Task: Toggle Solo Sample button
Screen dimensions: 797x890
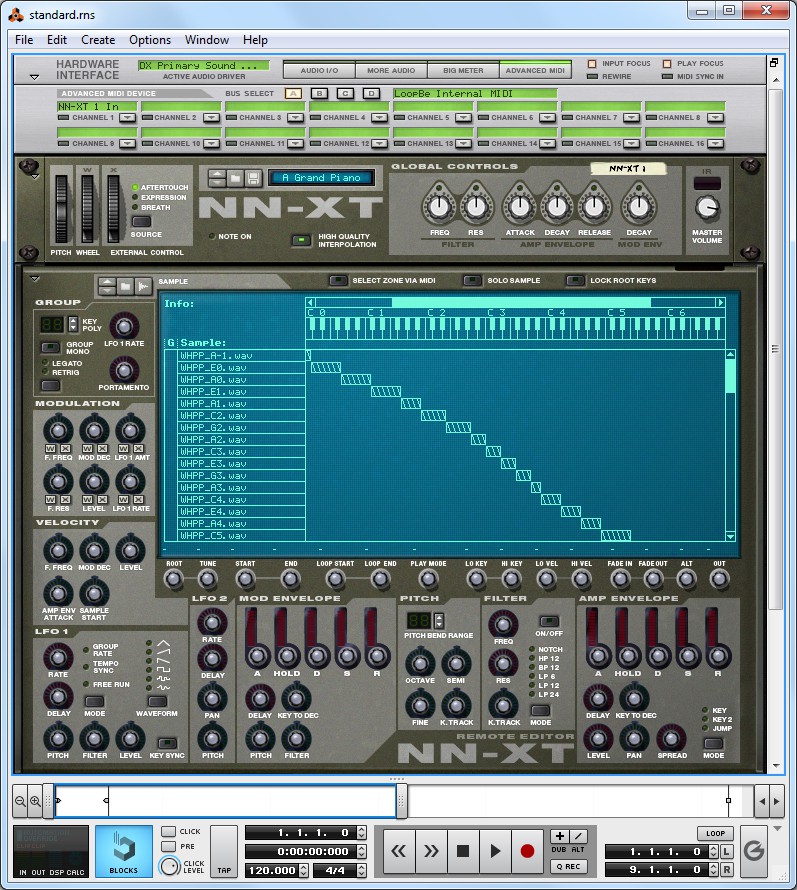Action: click(x=472, y=280)
